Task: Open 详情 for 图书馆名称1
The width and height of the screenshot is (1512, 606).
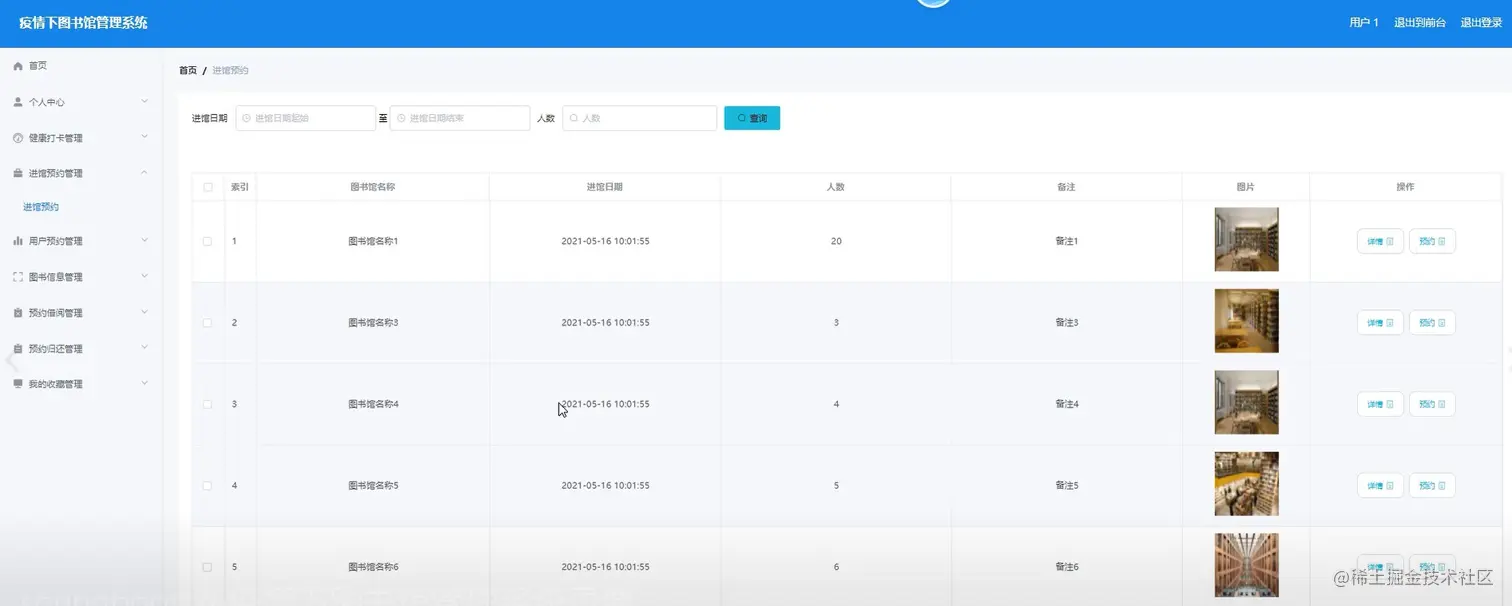Action: [1380, 241]
